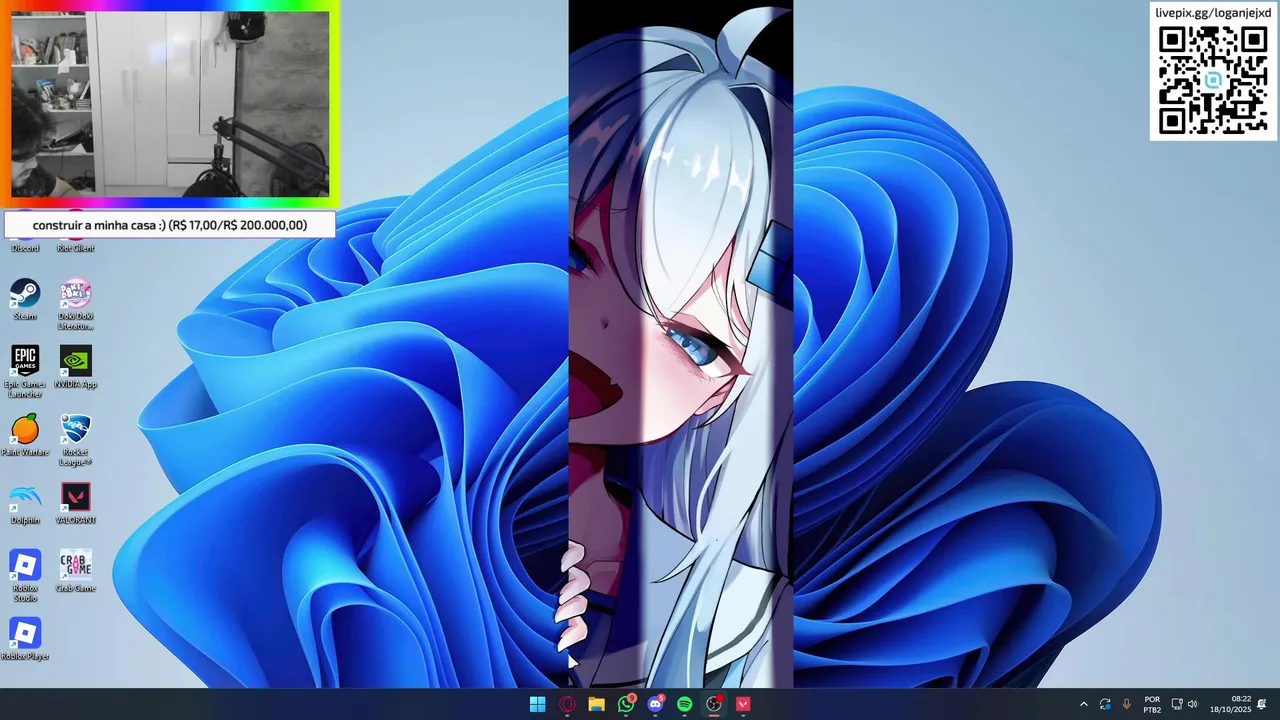Open the Rocket League shortcut
The width and height of the screenshot is (1280, 720).
[76, 440]
